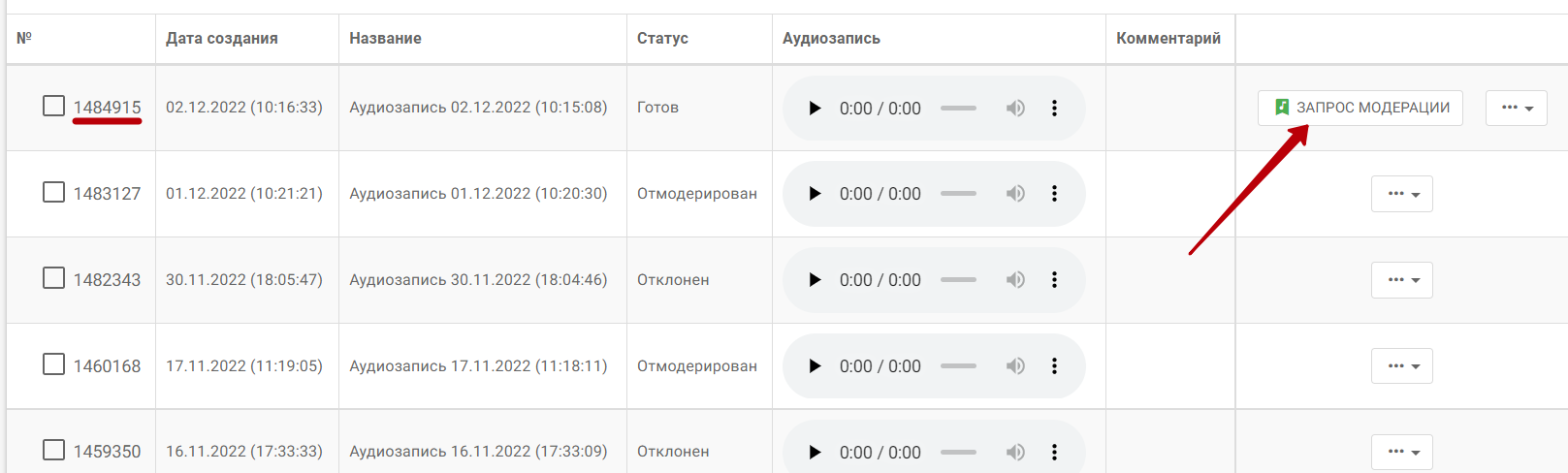The height and width of the screenshot is (473, 1568).
Task: Click audio seek slider for record 1484915
Action: tap(958, 109)
